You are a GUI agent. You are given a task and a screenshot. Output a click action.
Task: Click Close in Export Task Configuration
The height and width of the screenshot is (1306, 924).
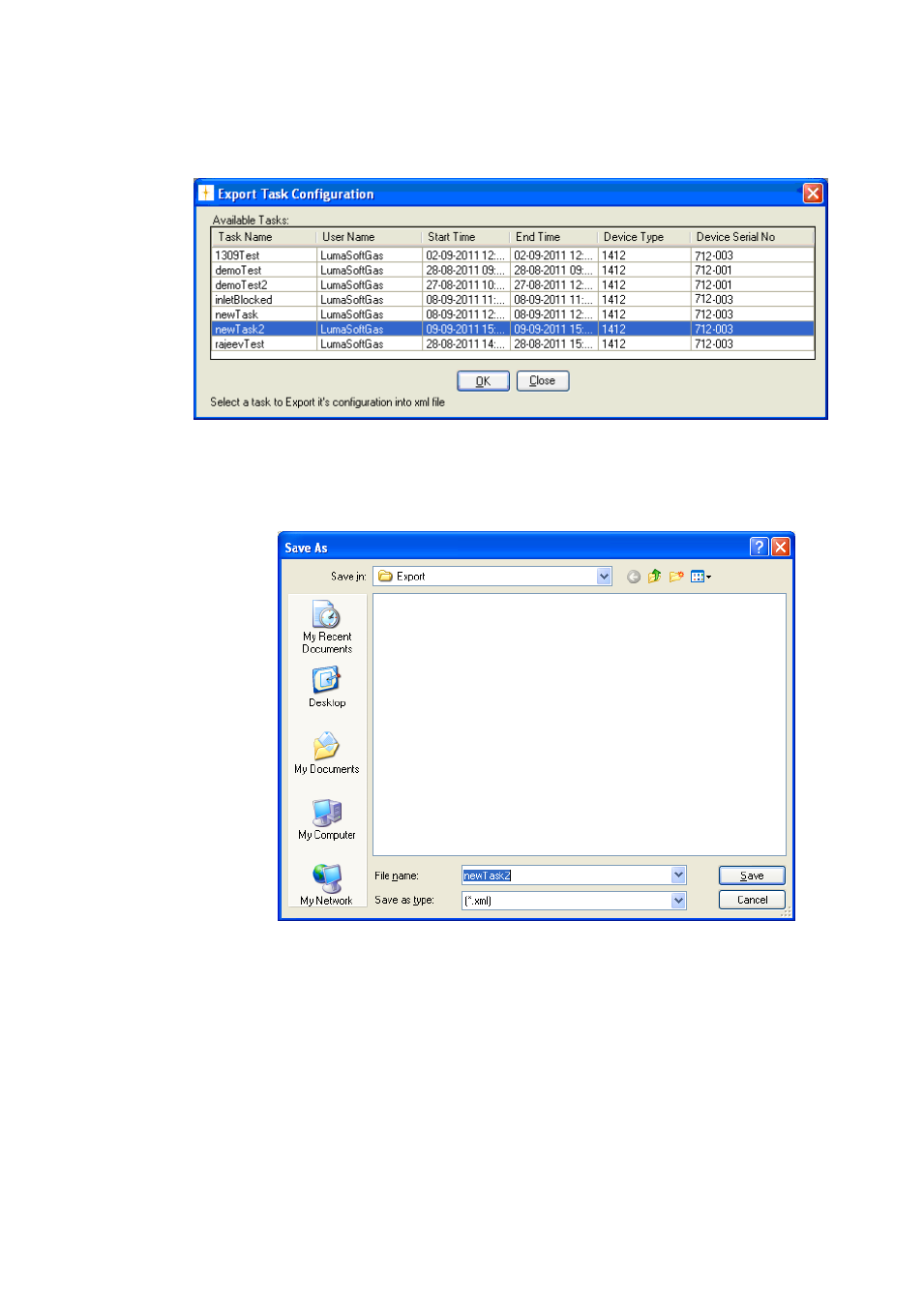(543, 381)
